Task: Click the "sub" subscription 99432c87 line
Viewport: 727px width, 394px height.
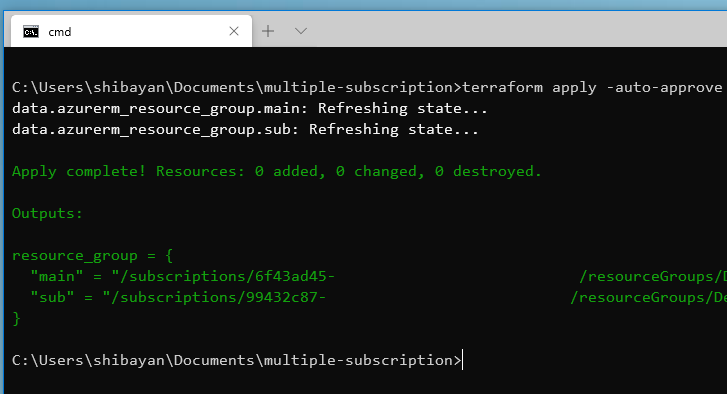Action: point(378,298)
